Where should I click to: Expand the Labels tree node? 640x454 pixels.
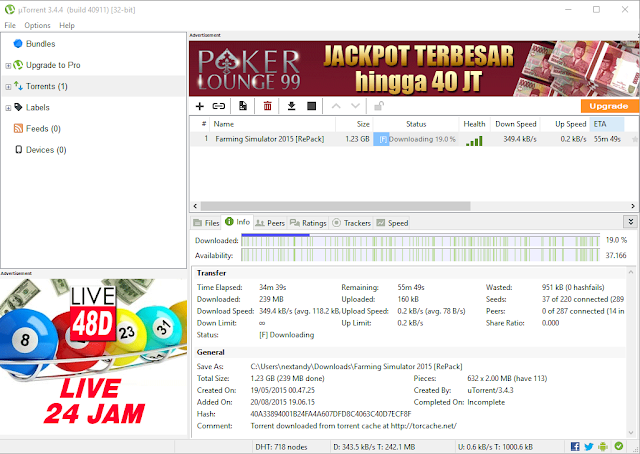(x=8, y=108)
